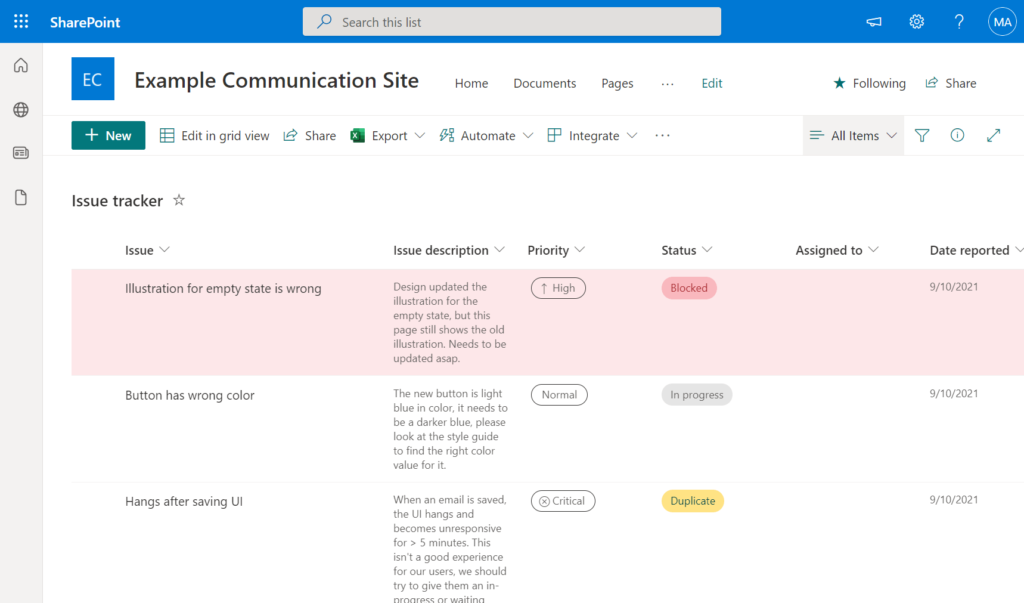1024x603 pixels.
Task: Open the Settings gear icon
Action: [916, 22]
